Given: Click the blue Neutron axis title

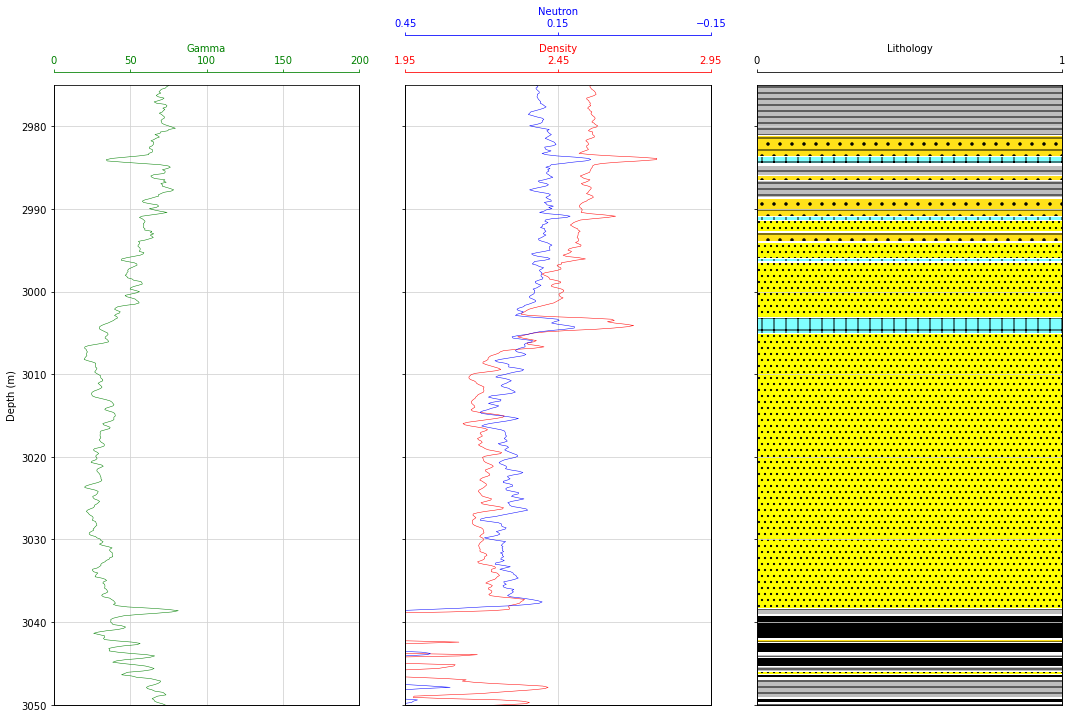Looking at the screenshot, I should [558, 12].
